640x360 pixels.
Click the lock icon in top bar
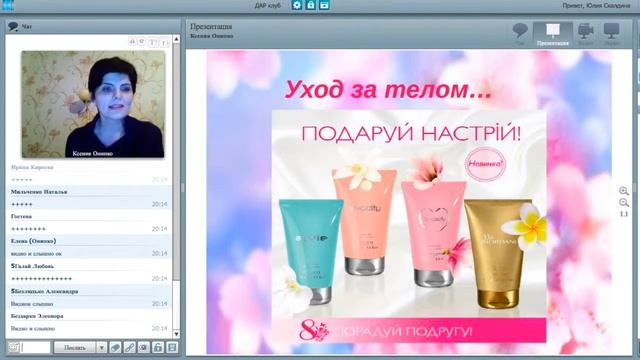(x=311, y=5)
